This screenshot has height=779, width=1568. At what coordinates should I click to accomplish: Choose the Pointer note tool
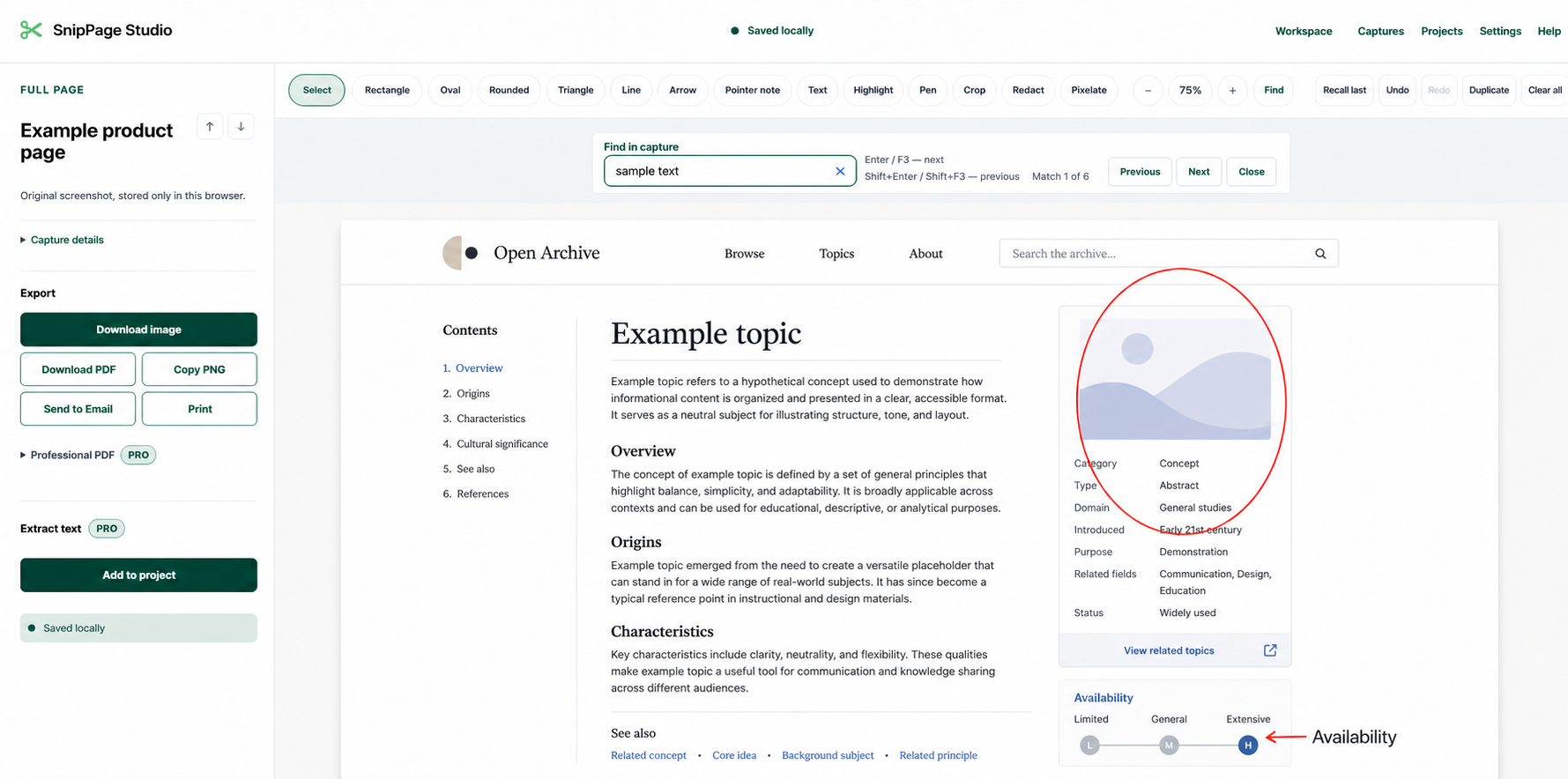coord(752,90)
